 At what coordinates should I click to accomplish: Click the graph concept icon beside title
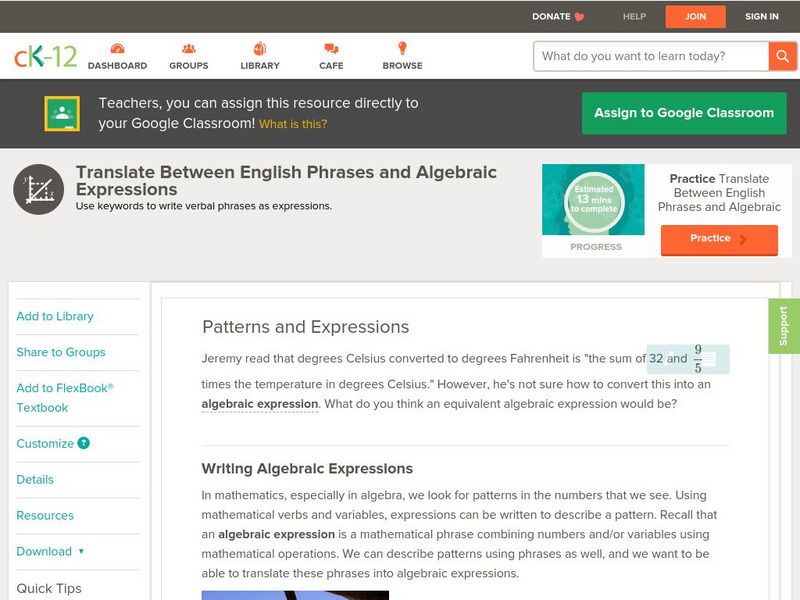[x=39, y=189]
